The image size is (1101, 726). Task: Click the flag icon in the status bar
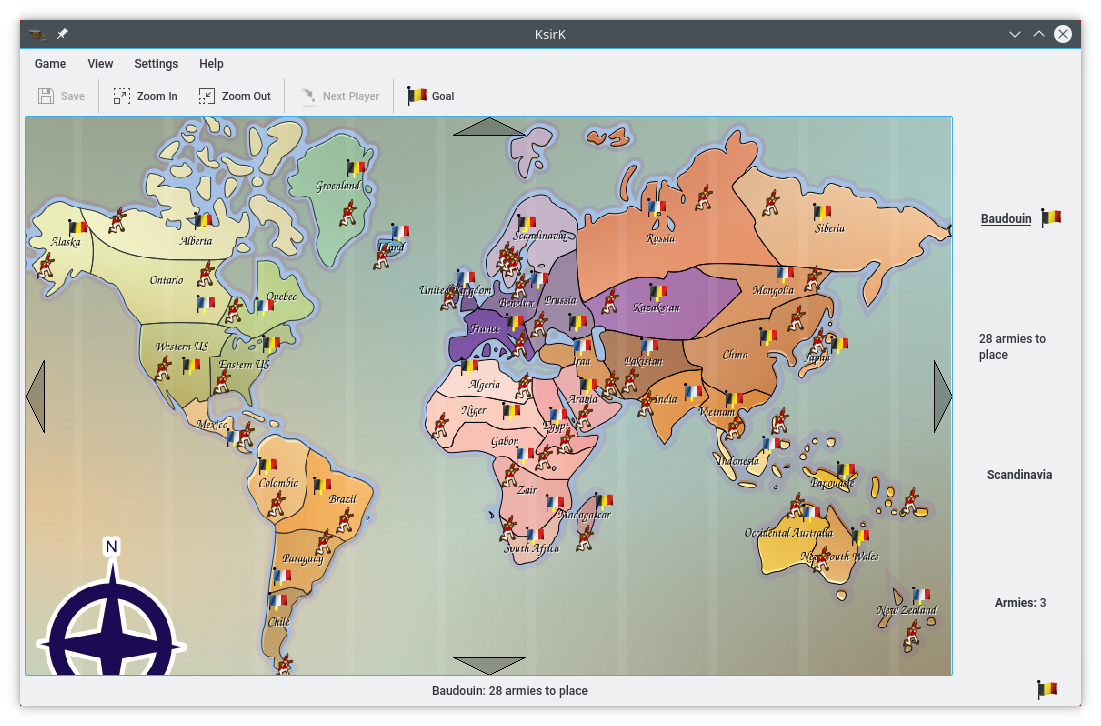click(x=1047, y=689)
